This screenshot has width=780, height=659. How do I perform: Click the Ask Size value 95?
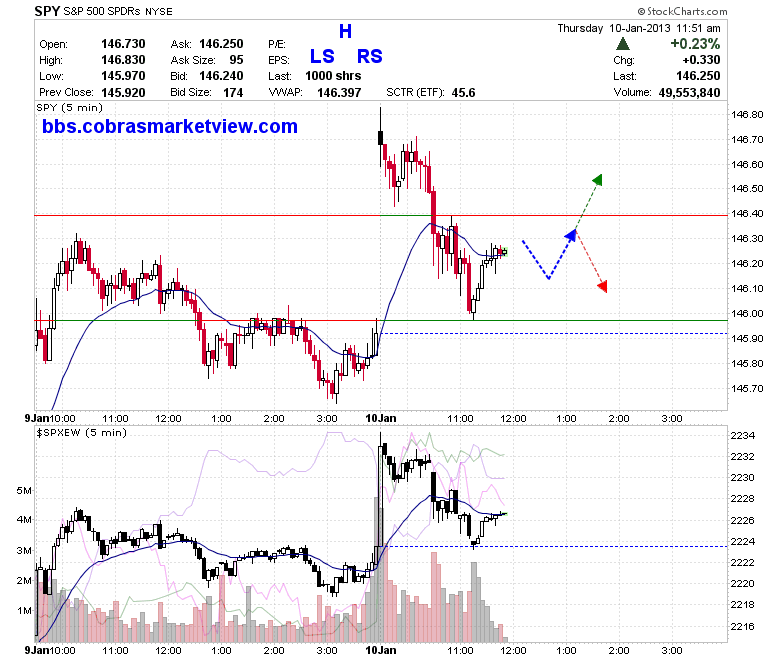[236, 60]
